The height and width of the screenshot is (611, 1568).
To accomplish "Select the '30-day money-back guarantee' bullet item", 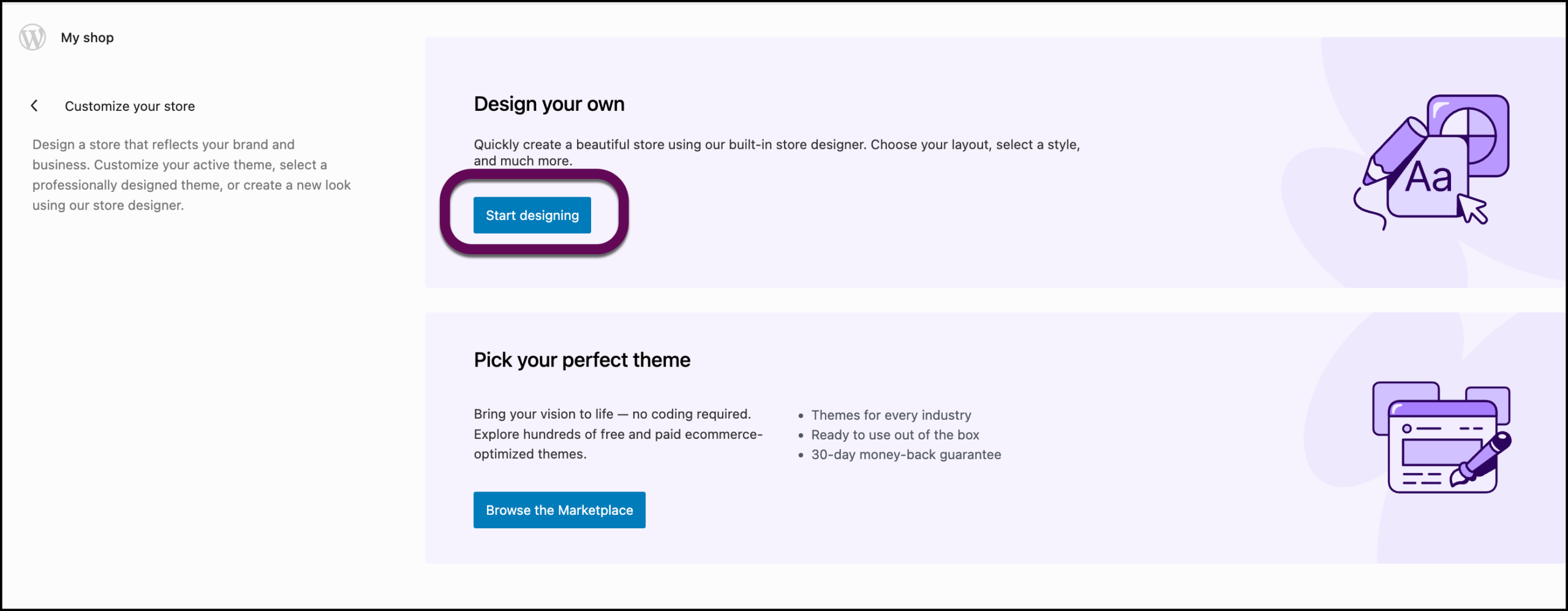I will pos(906,454).
